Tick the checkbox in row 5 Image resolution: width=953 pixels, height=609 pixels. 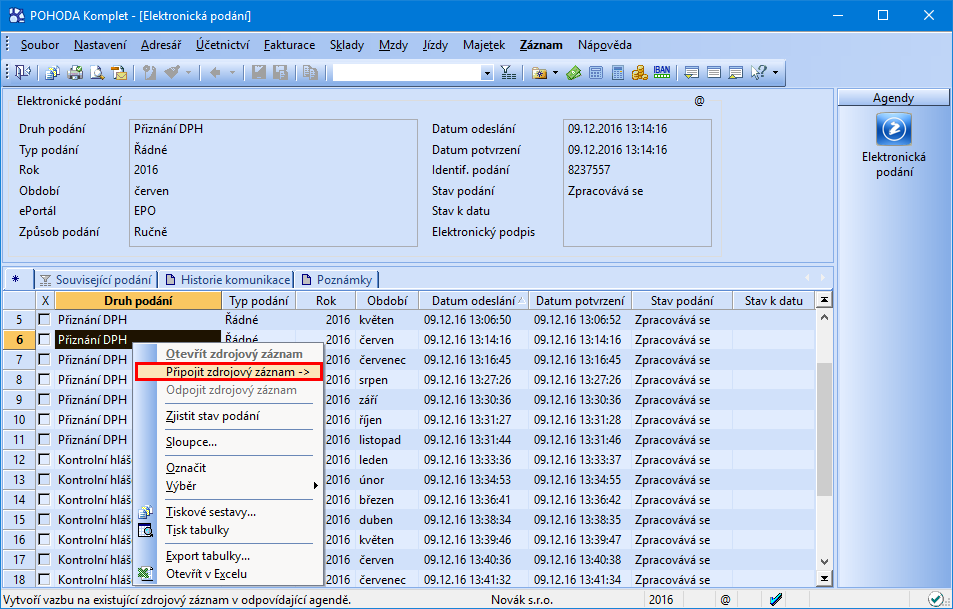coord(43,319)
